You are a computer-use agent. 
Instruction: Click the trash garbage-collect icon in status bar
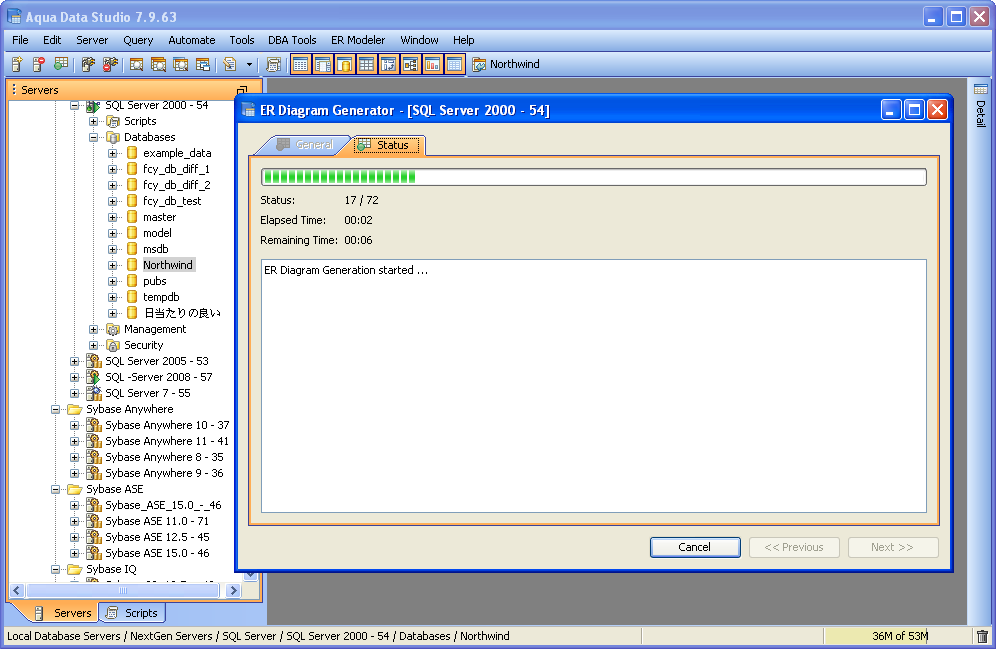[x=982, y=636]
